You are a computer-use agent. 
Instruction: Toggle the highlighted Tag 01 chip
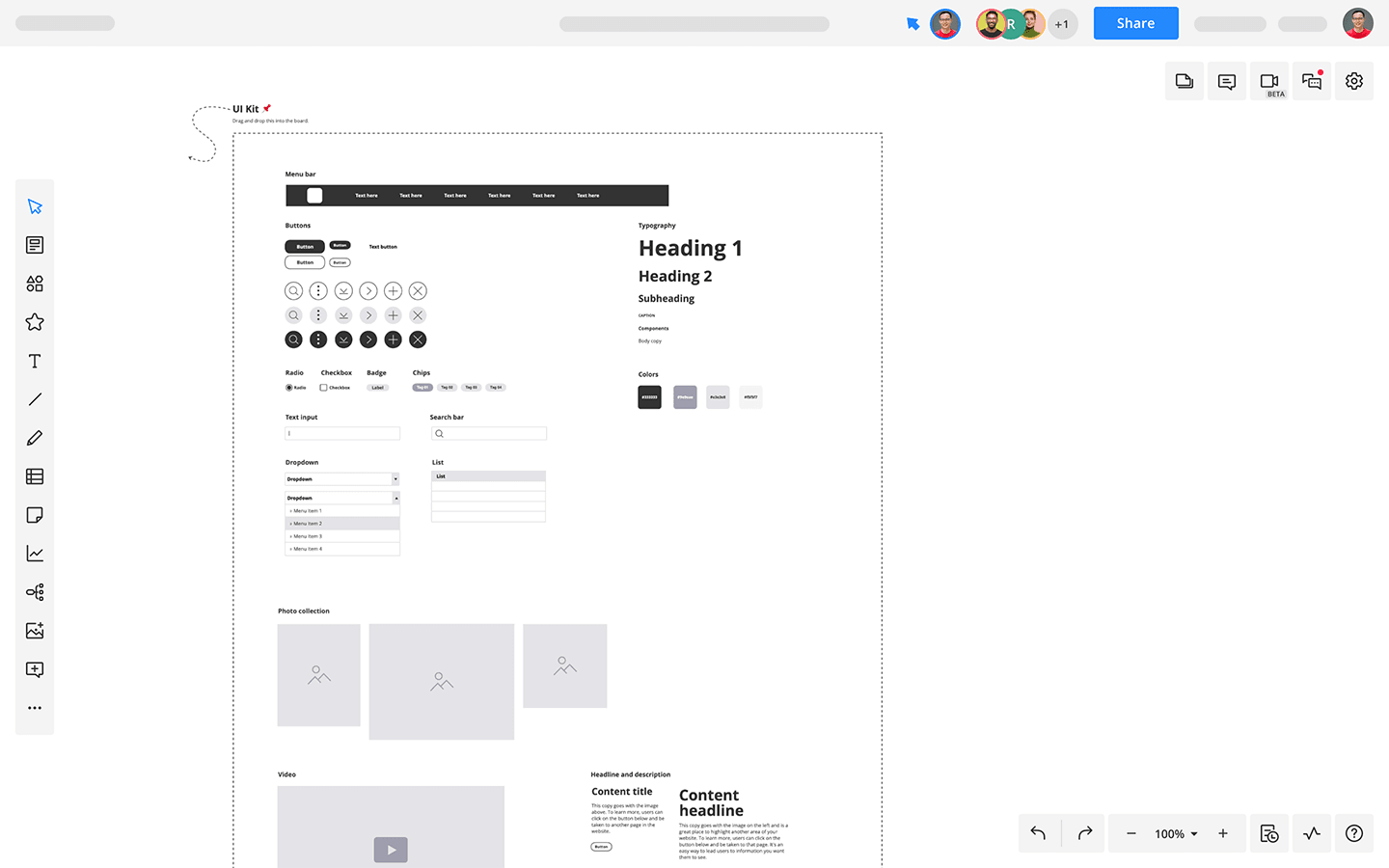(x=422, y=388)
